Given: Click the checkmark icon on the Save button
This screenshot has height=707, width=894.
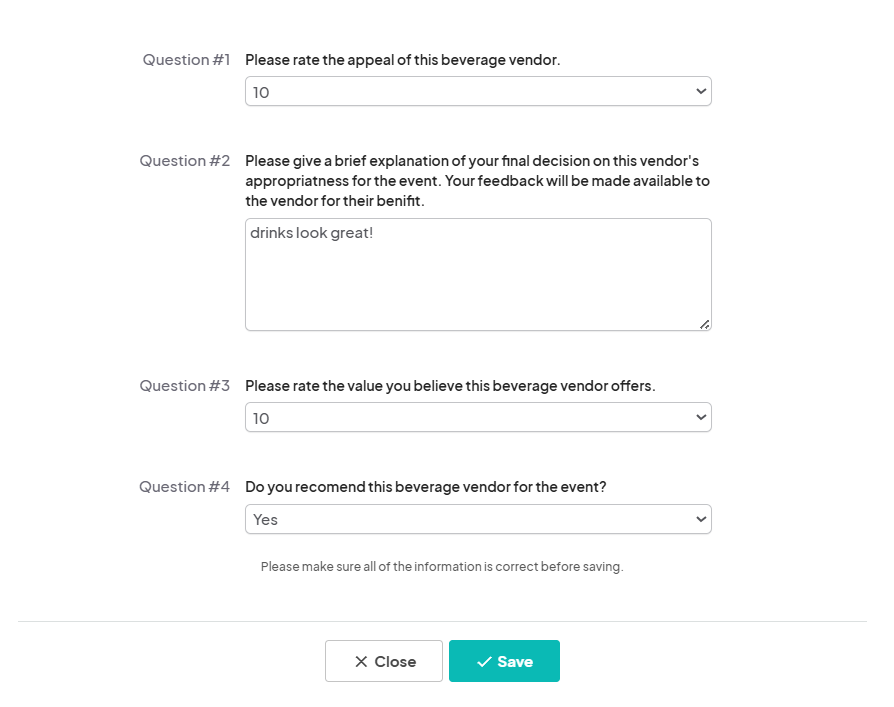Looking at the screenshot, I should tap(485, 661).
